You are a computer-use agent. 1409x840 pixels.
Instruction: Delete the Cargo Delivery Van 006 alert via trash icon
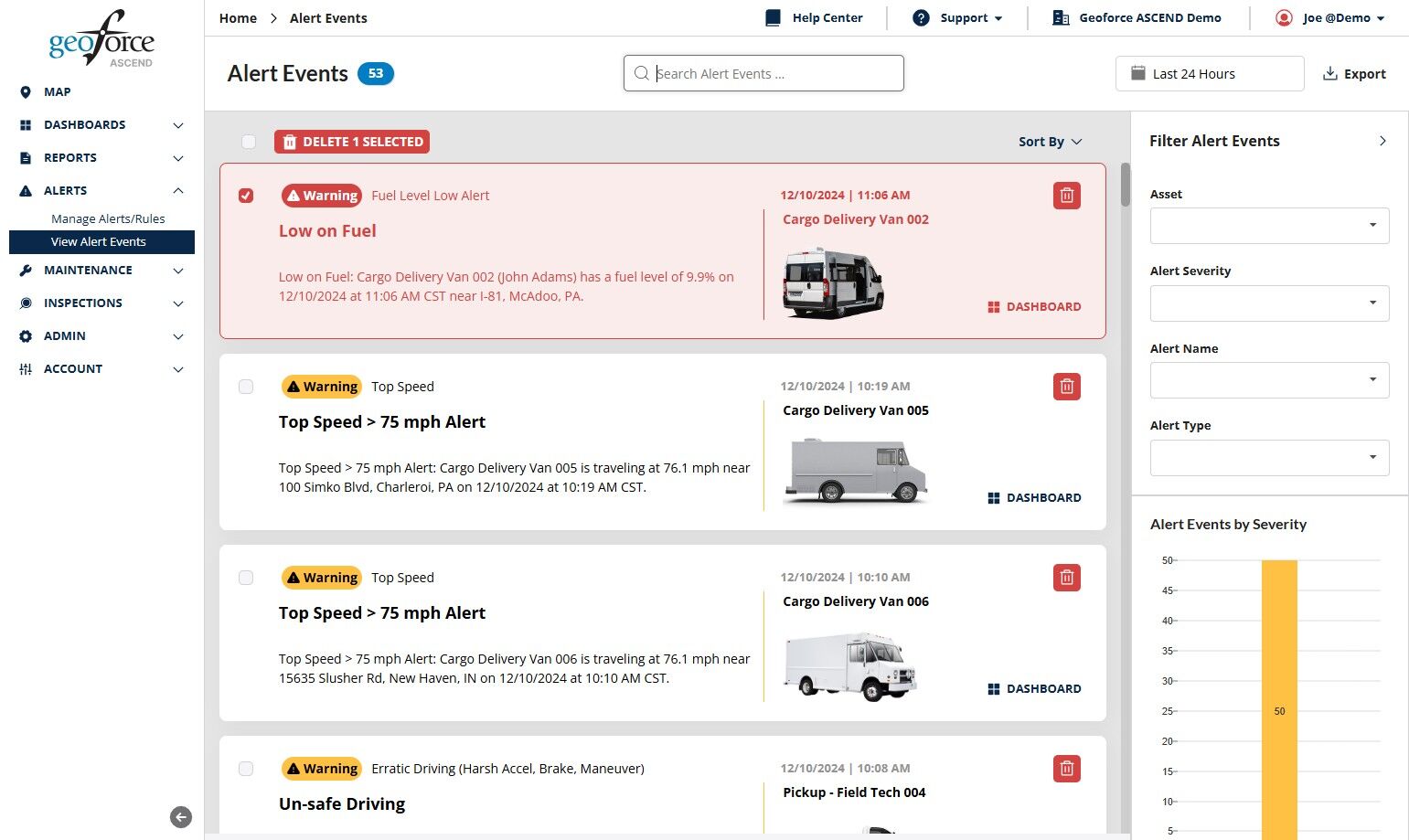click(1066, 578)
